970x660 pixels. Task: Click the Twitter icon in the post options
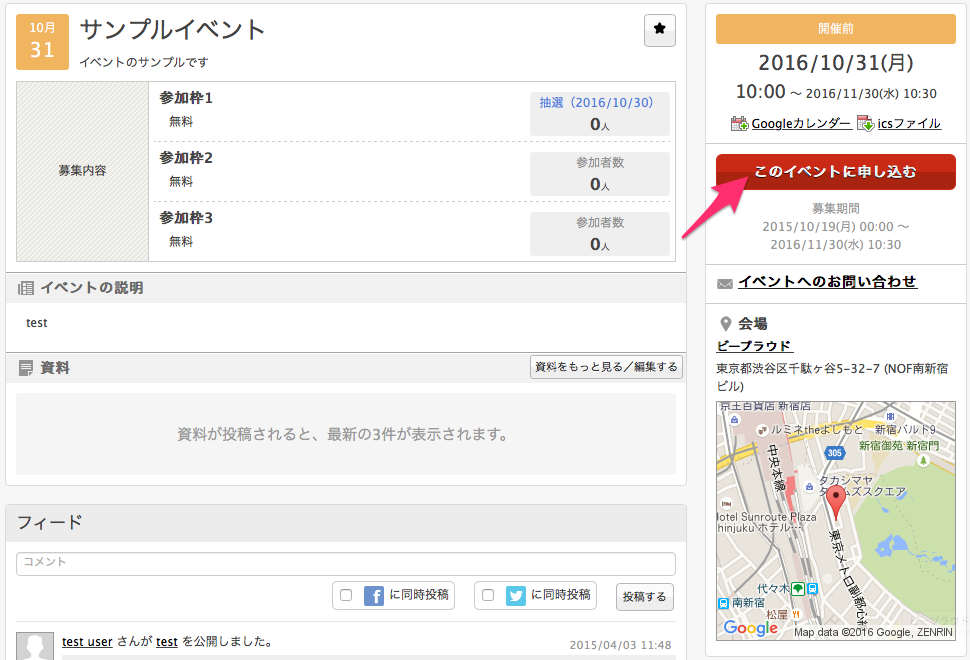tap(515, 596)
